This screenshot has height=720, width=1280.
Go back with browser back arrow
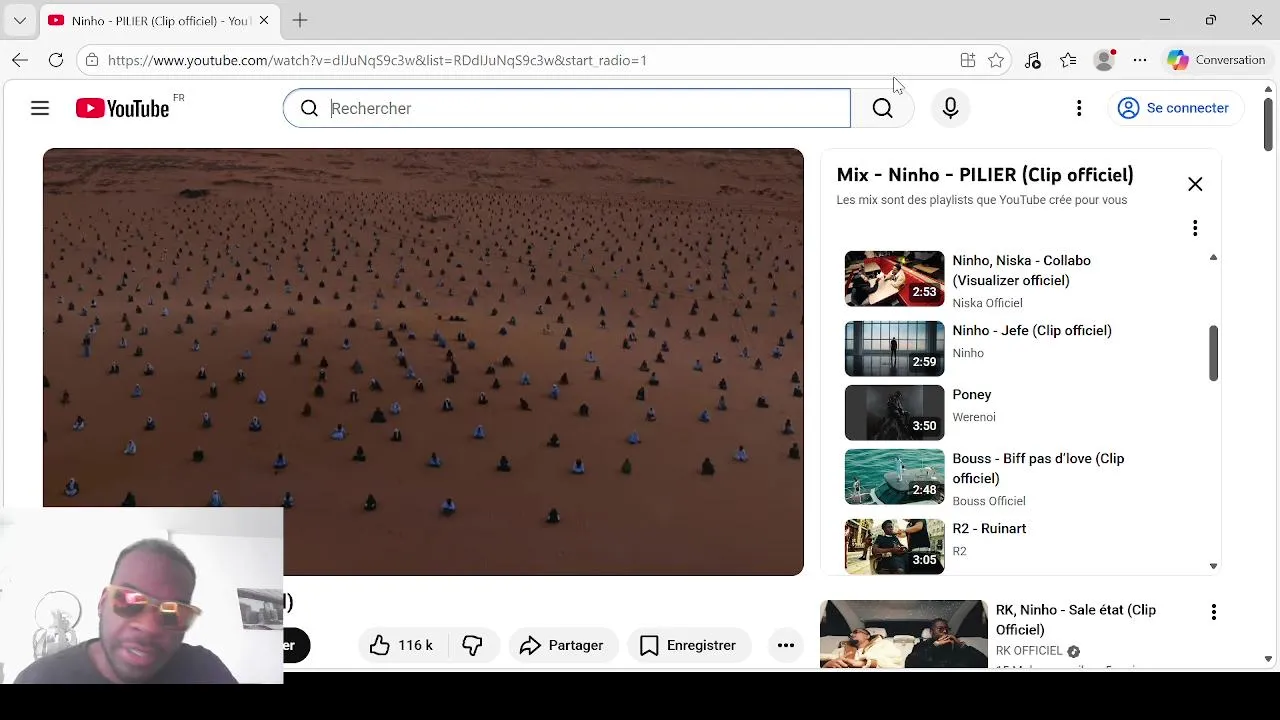20,60
